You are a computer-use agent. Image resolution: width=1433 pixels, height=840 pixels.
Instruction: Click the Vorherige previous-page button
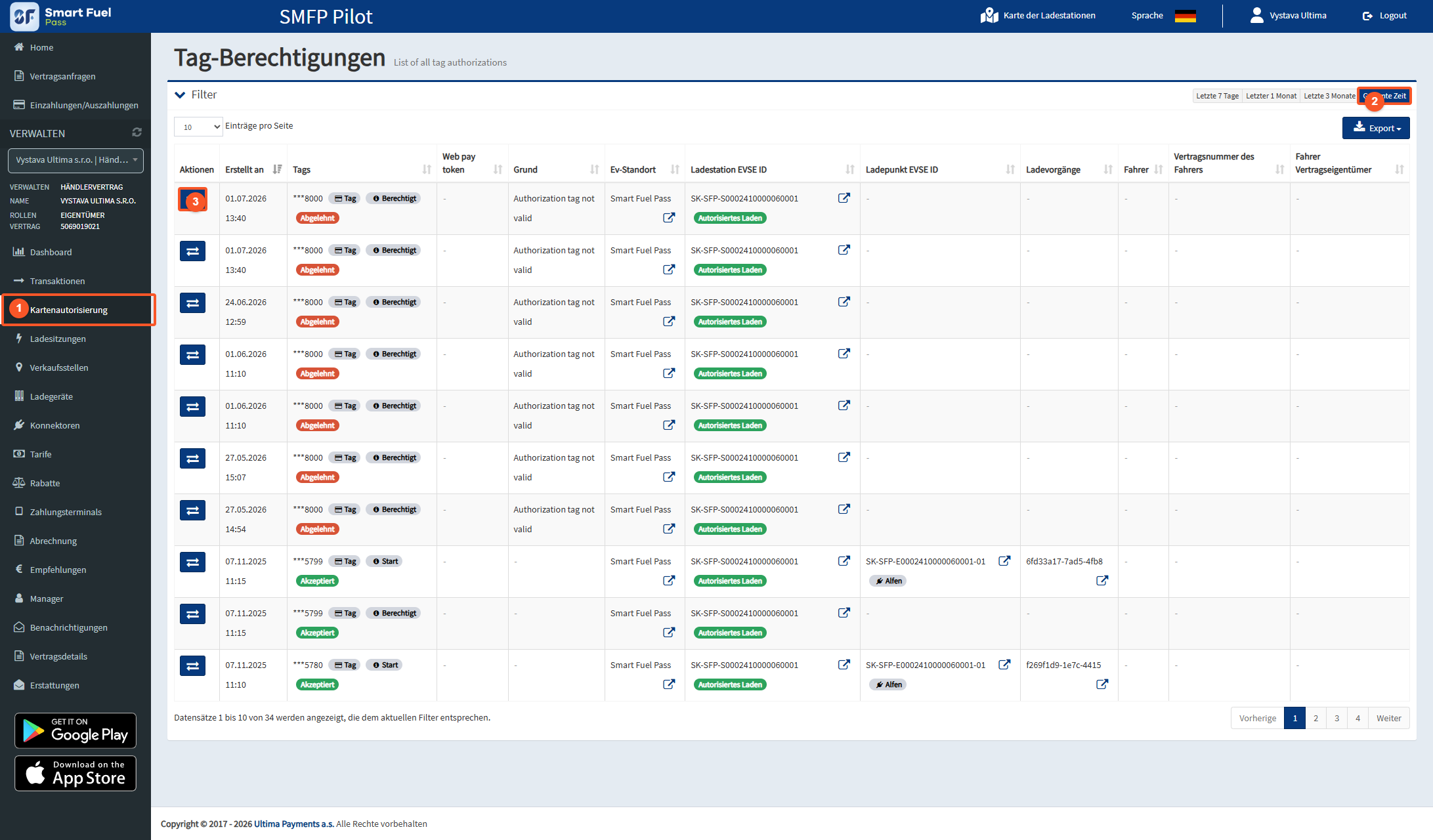click(1258, 718)
